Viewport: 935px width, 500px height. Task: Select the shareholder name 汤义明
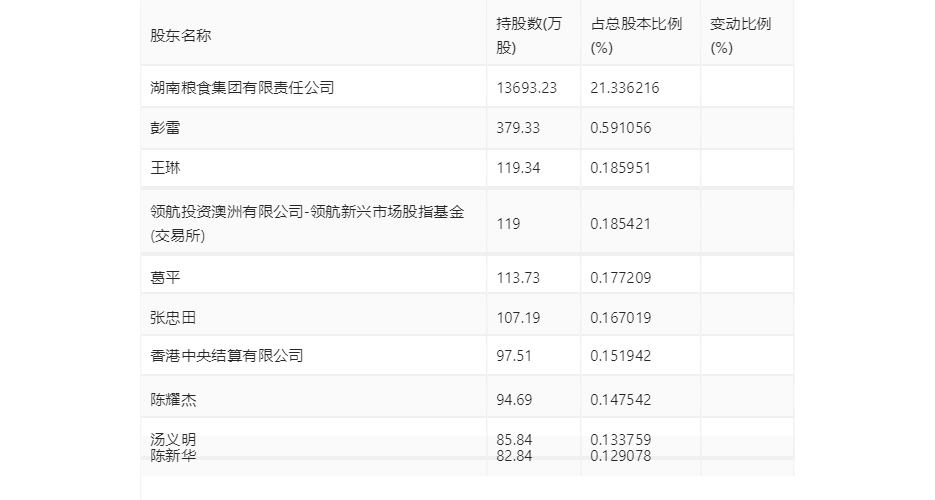pos(173,440)
